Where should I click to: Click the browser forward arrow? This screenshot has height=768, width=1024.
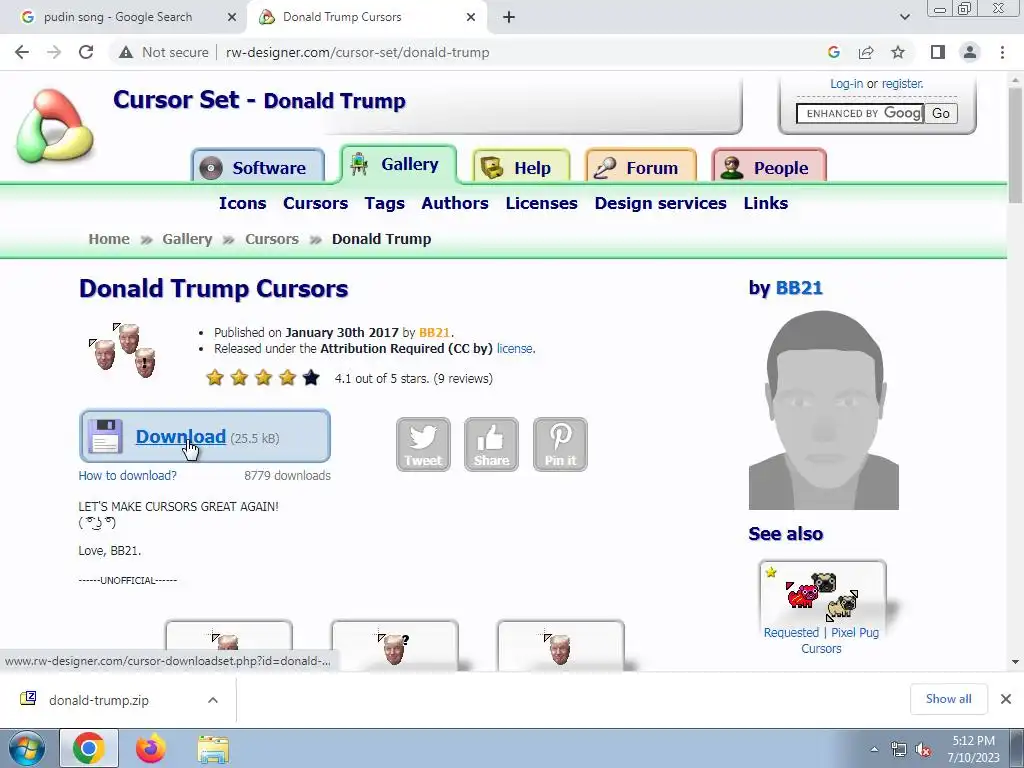(x=54, y=52)
